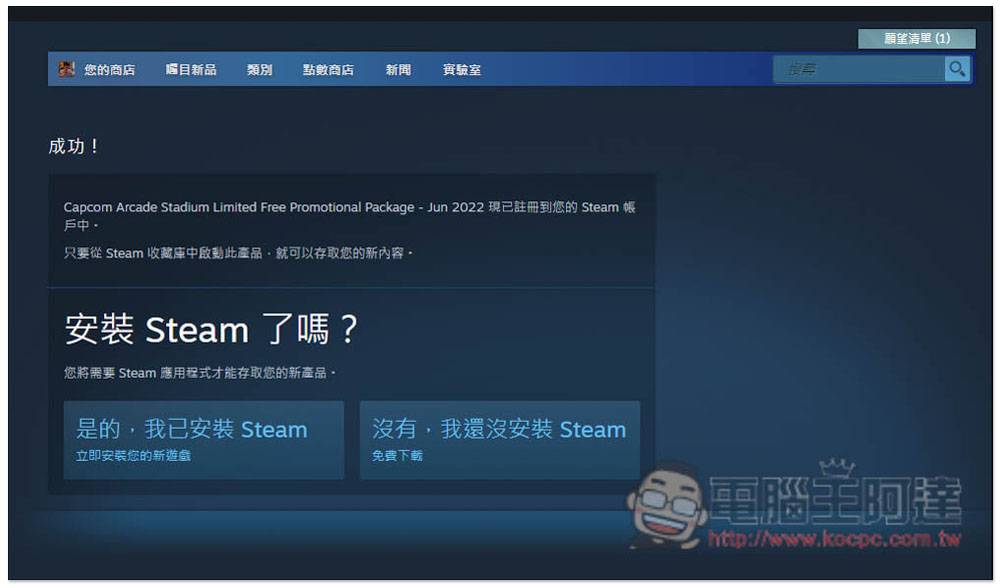Click the 安裝 Steam 了嗎？ heading
Viewport: 1000px width, 587px height.
[211, 330]
